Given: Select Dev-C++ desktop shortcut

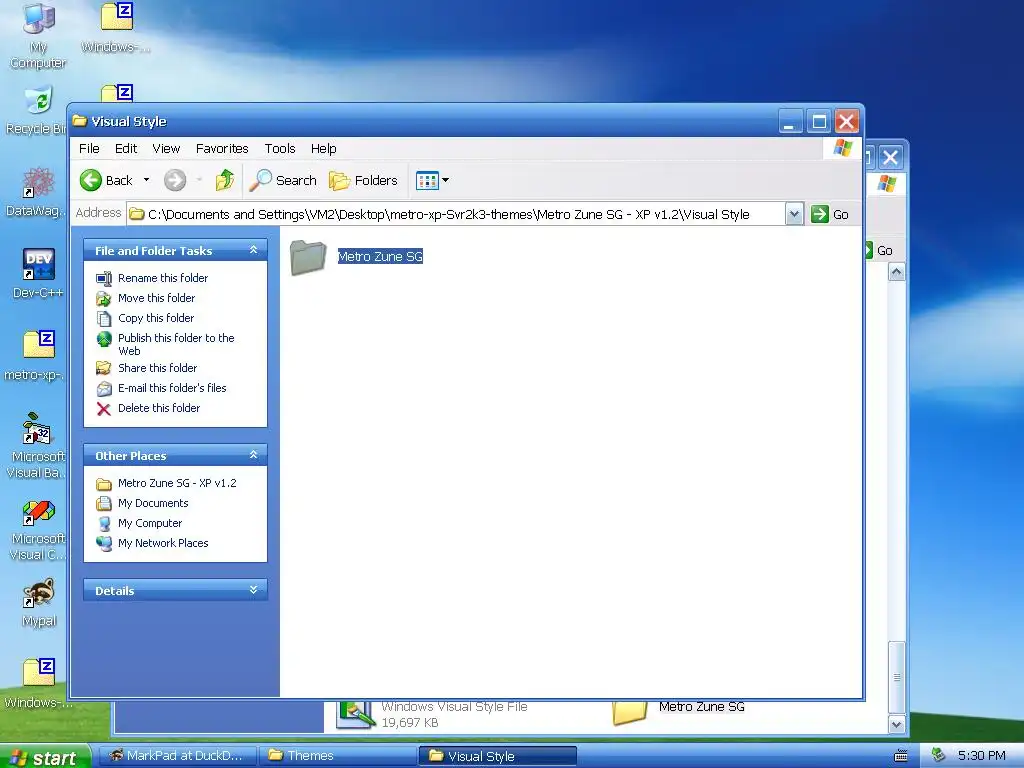Looking at the screenshot, I should tap(39, 273).
